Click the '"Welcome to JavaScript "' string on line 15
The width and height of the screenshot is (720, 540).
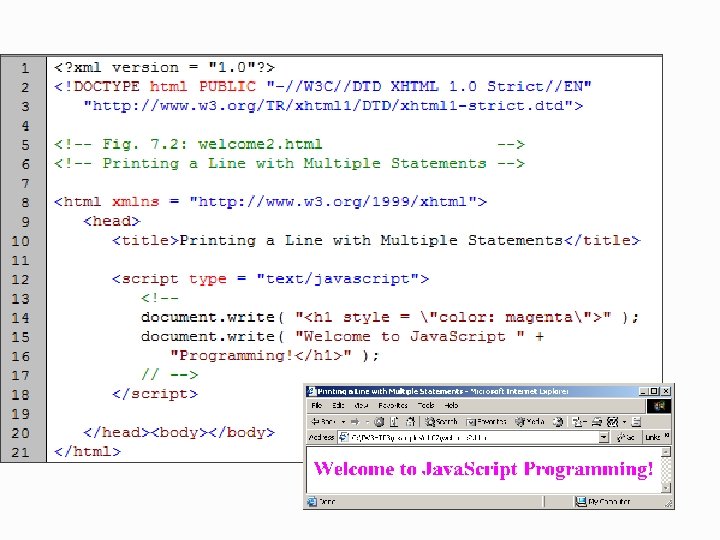pos(410,336)
